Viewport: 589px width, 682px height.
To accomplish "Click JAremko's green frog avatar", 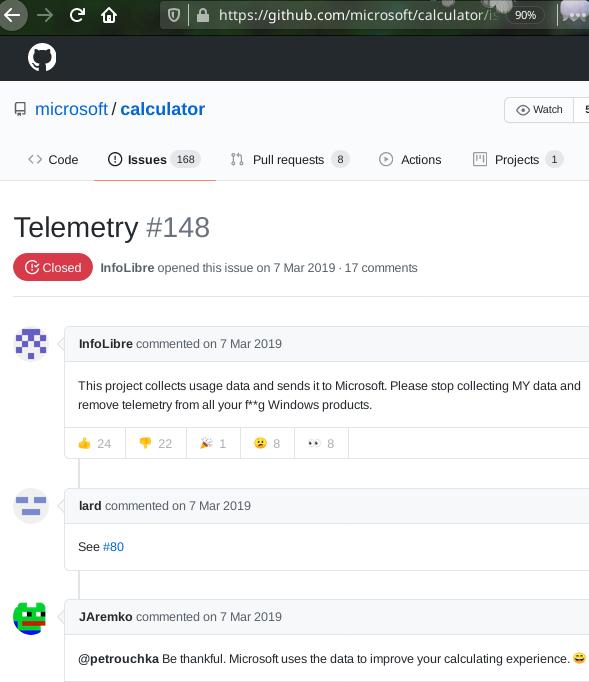I will tap(30, 618).
